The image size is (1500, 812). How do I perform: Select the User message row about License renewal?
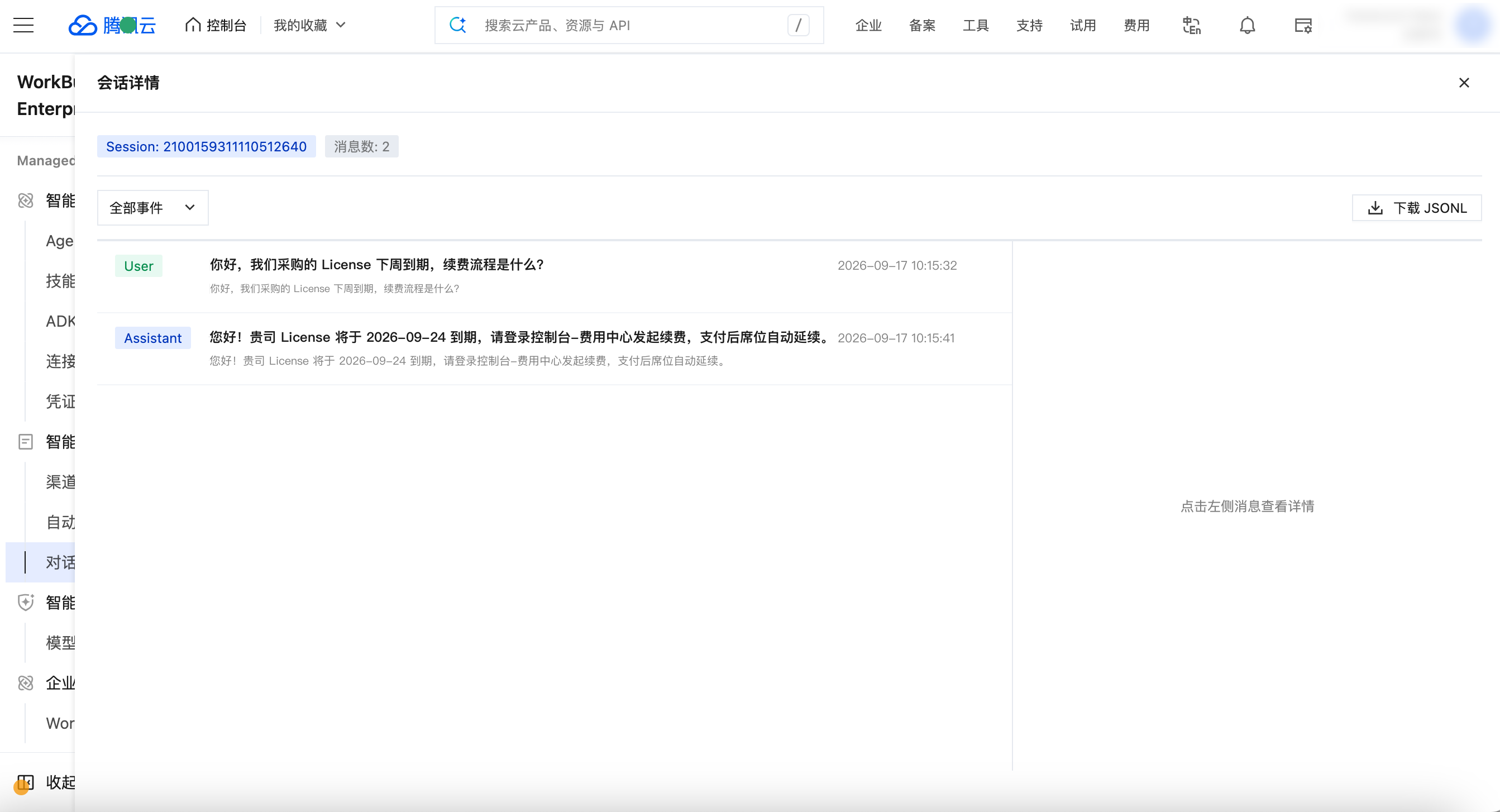(555, 276)
